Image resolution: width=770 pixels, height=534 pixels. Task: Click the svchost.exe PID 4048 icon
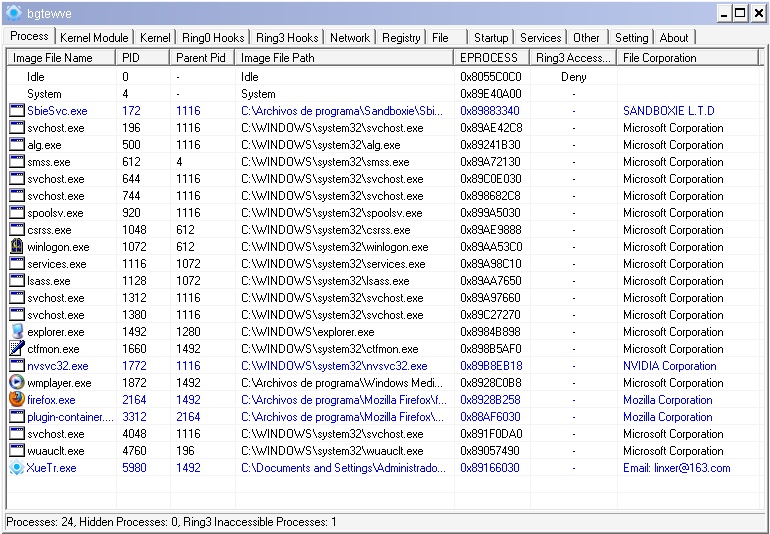tap(17, 434)
